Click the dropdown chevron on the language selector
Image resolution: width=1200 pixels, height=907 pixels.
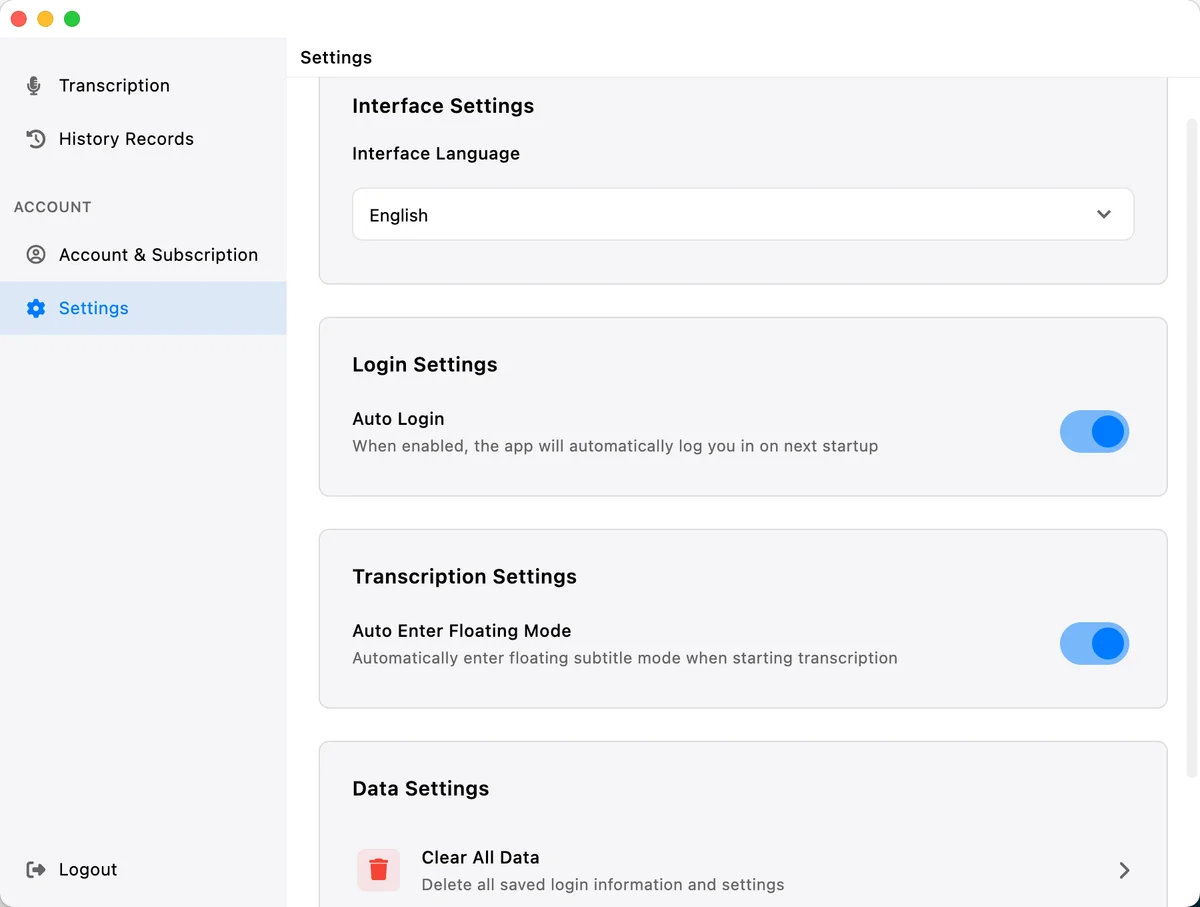pyautogui.click(x=1104, y=214)
